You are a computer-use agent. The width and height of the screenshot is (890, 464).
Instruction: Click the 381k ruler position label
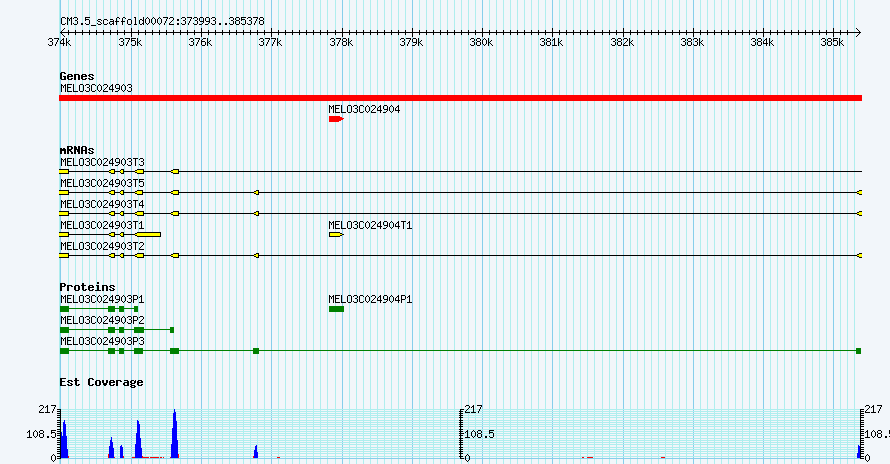(x=551, y=43)
